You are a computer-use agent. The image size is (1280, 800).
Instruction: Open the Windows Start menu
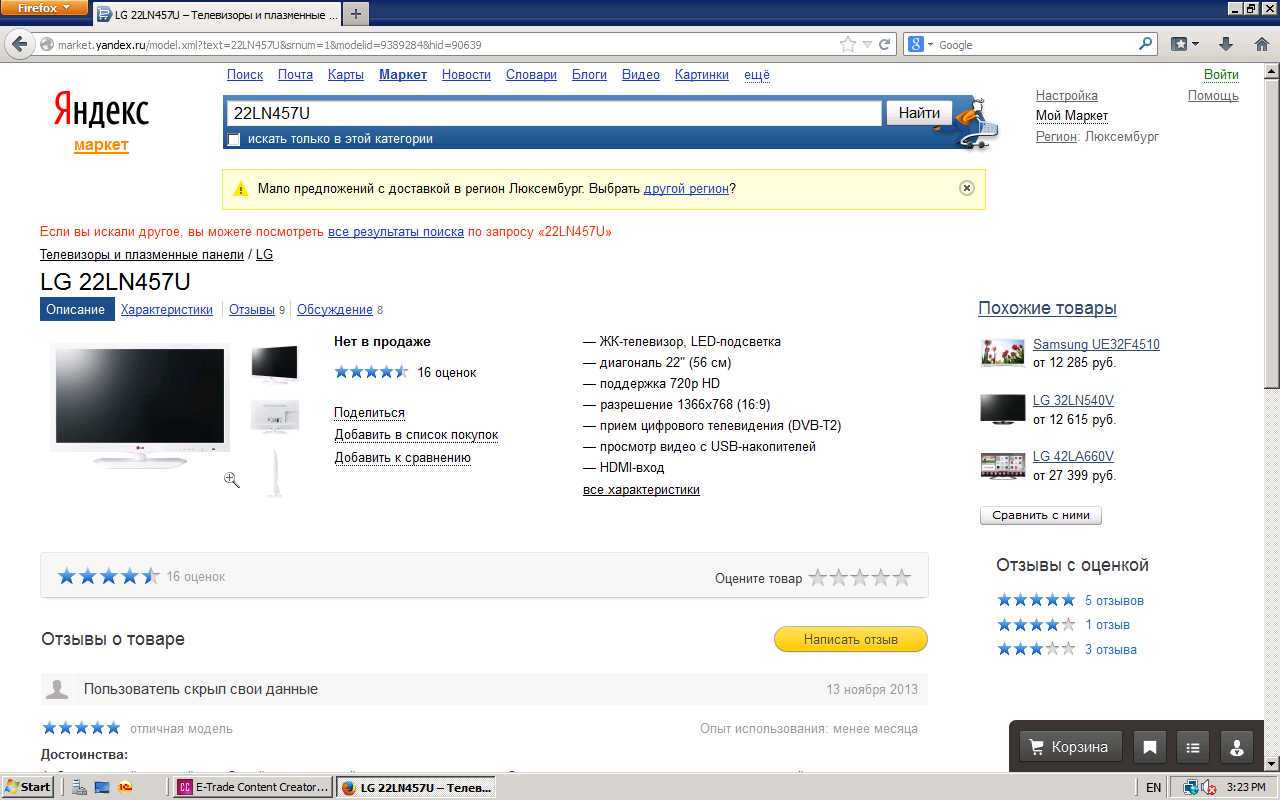pyautogui.click(x=28, y=787)
